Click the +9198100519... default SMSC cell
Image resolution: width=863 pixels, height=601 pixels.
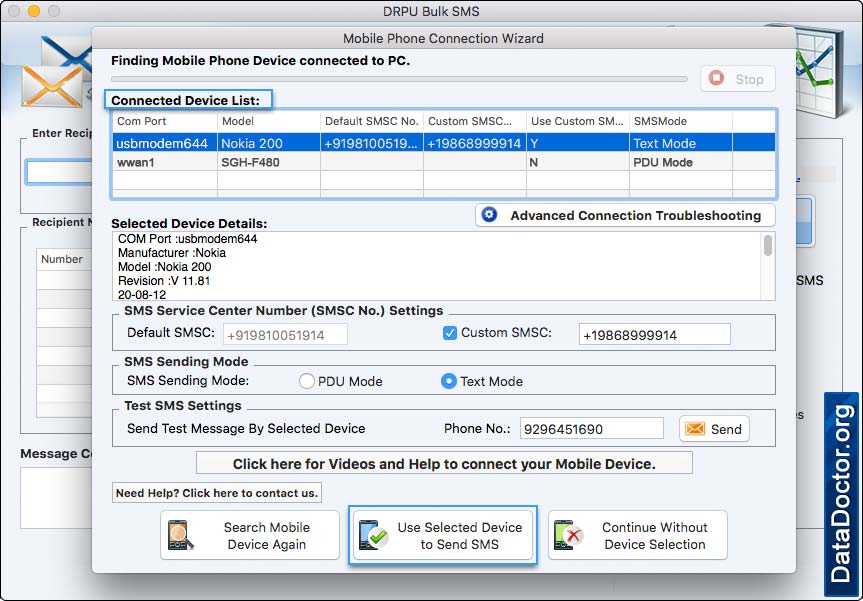372,143
